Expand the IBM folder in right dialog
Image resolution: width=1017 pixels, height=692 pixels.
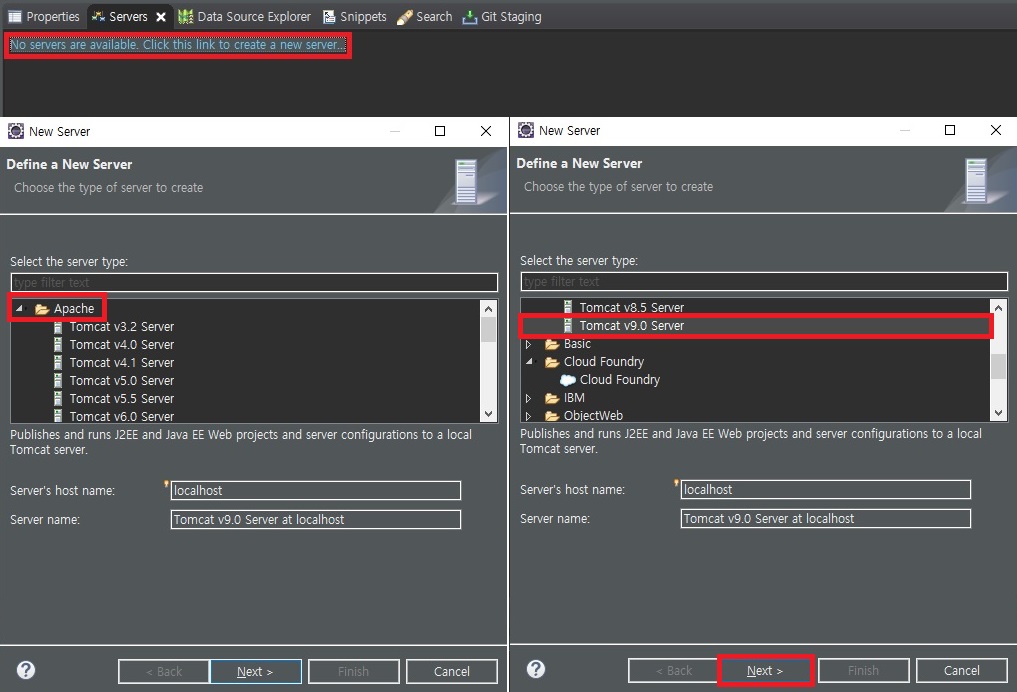528,398
